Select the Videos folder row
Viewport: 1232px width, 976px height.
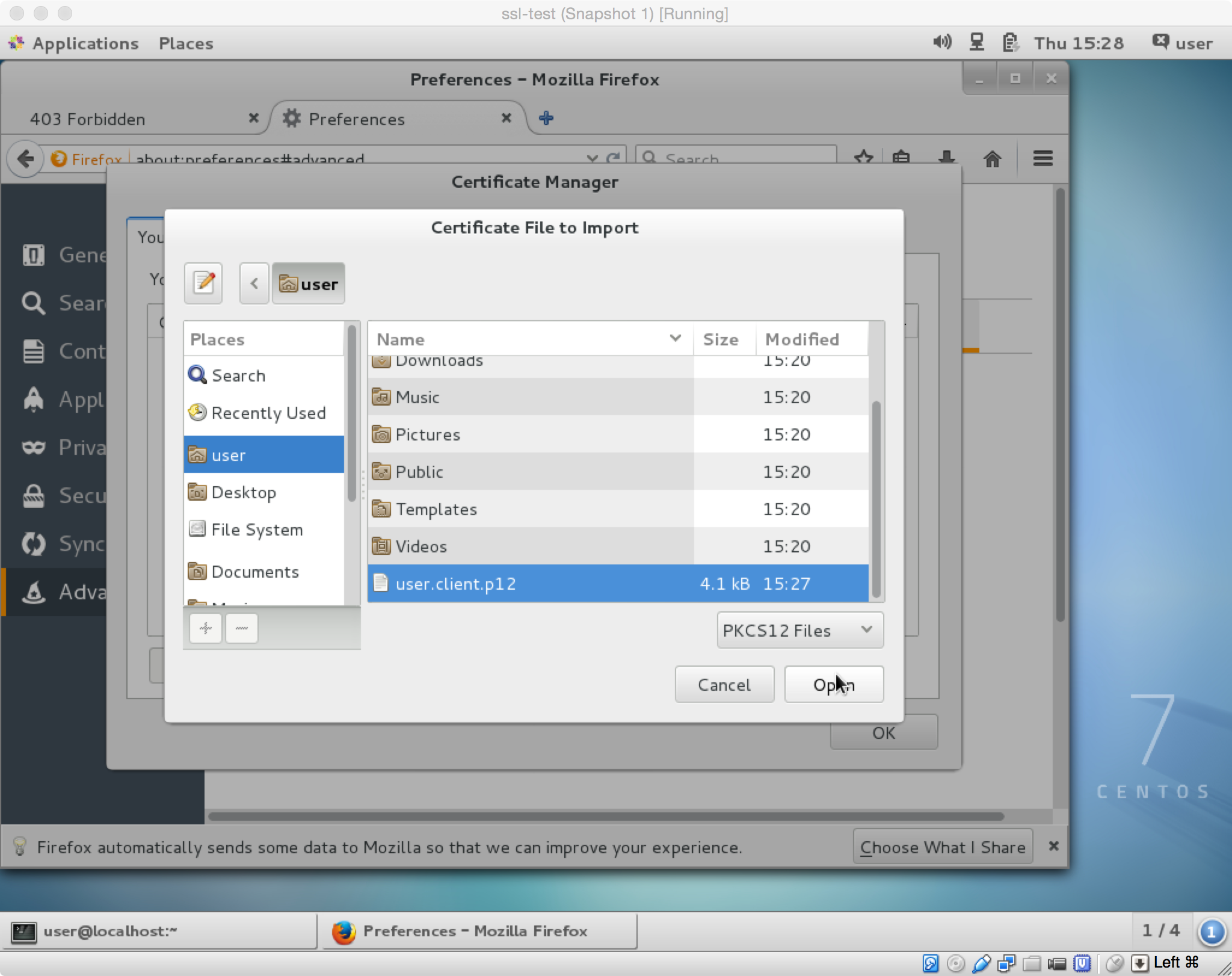618,546
